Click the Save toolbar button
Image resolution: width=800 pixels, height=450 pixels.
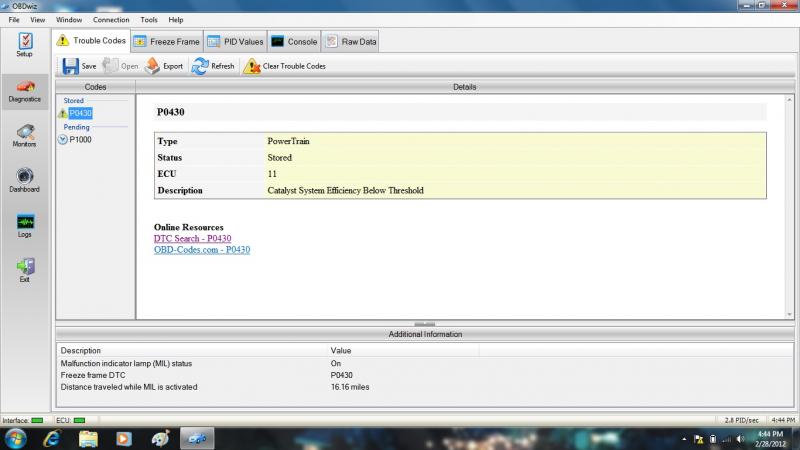[x=79, y=66]
